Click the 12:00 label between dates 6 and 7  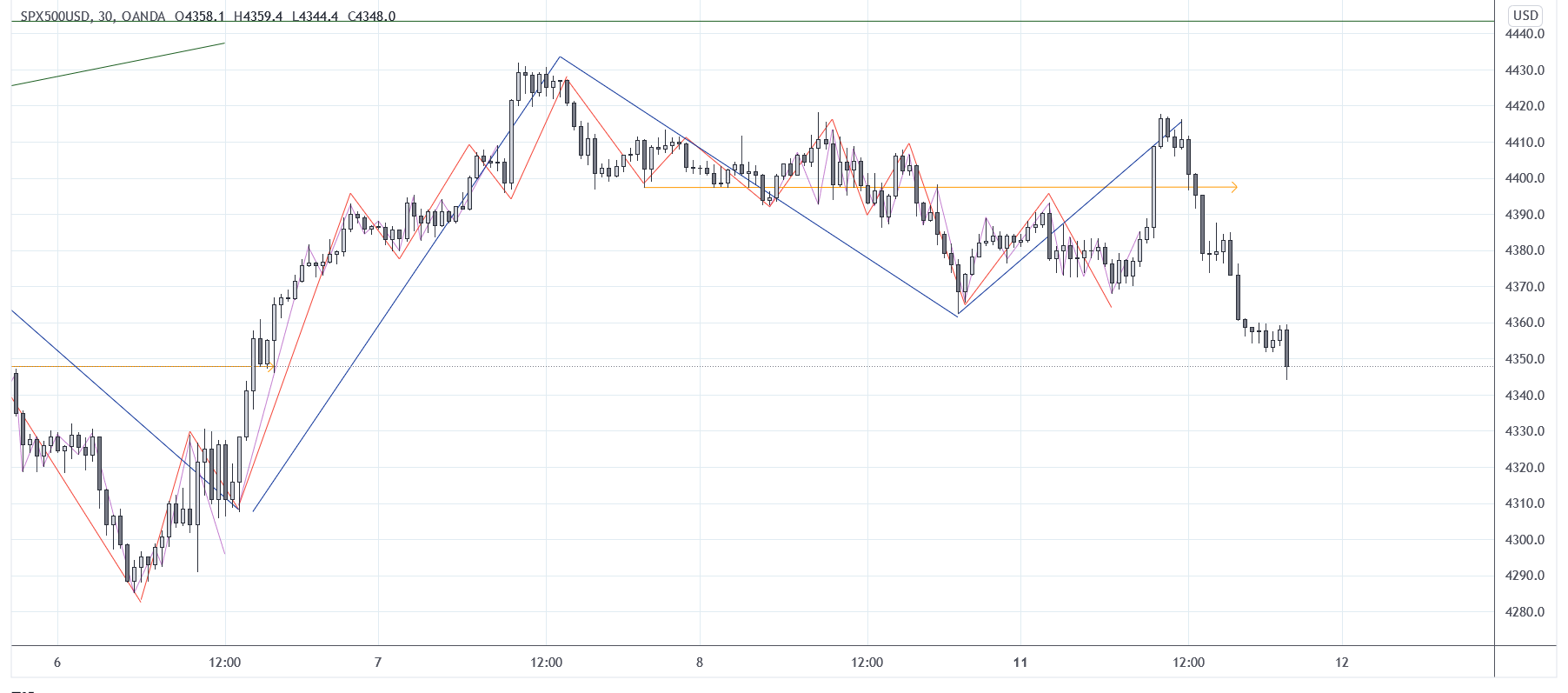(225, 663)
